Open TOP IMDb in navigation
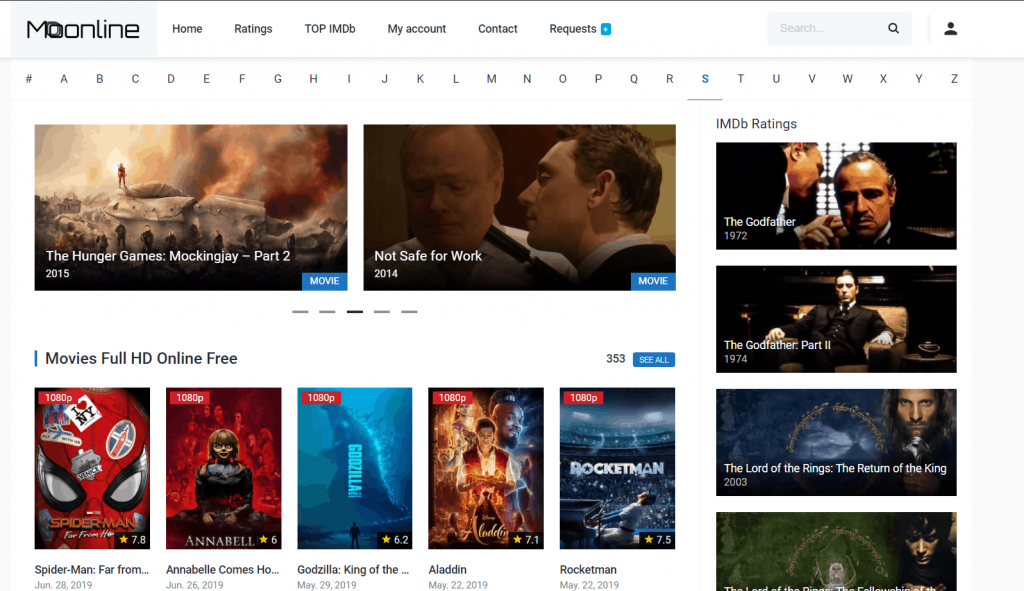 tap(330, 29)
